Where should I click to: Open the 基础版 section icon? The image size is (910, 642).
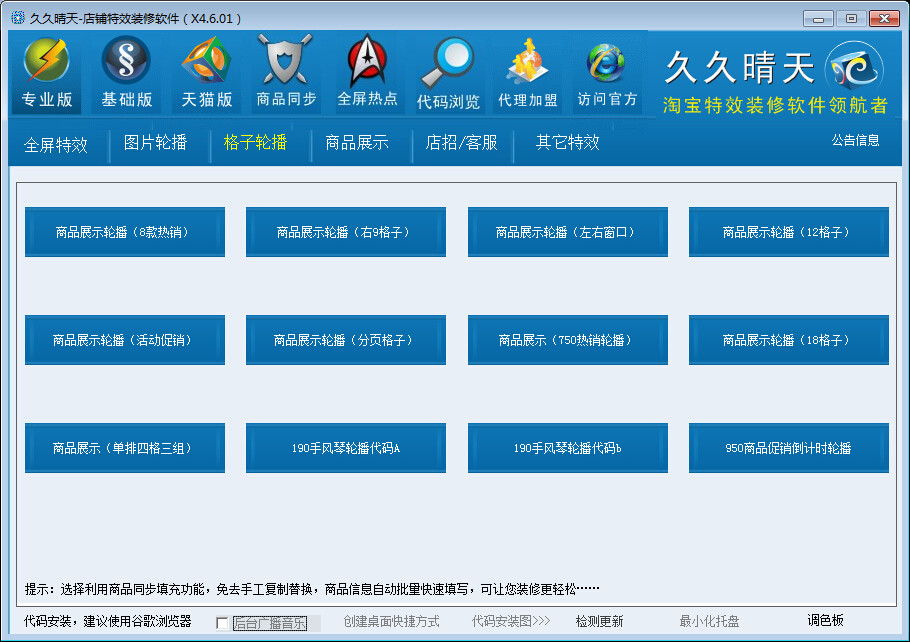127,62
